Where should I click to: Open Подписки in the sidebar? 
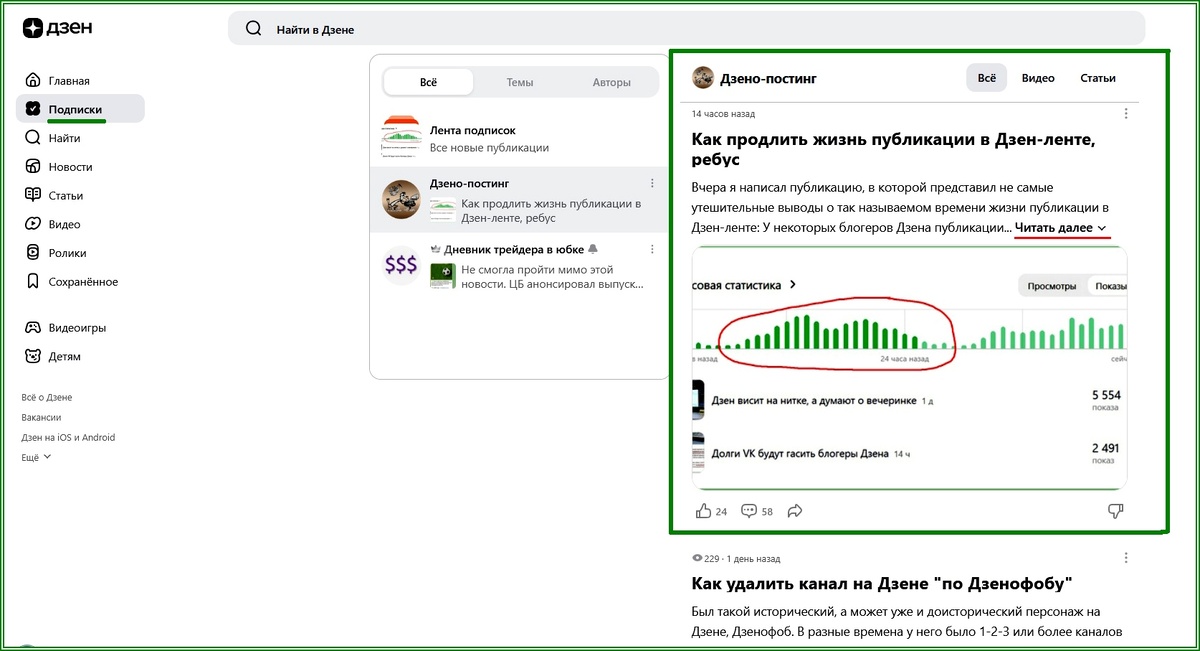(x=80, y=109)
